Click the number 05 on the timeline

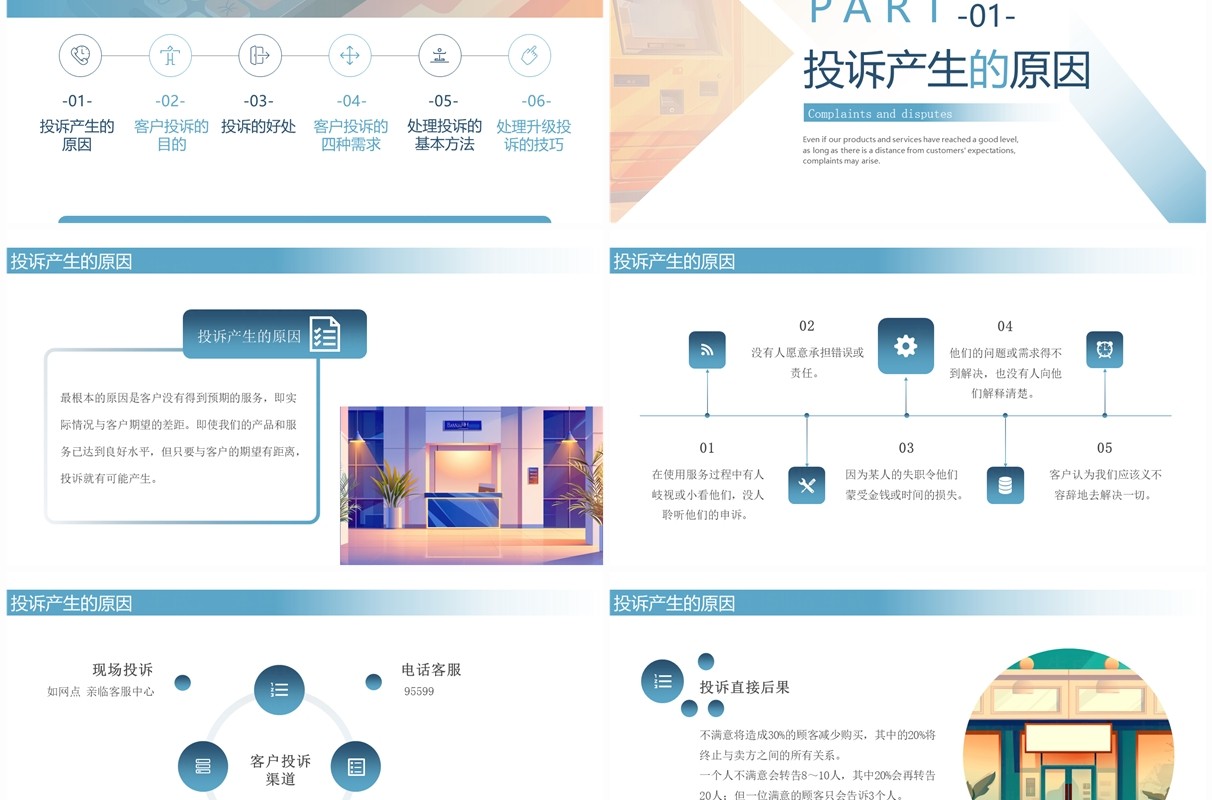pyautogui.click(x=1105, y=448)
